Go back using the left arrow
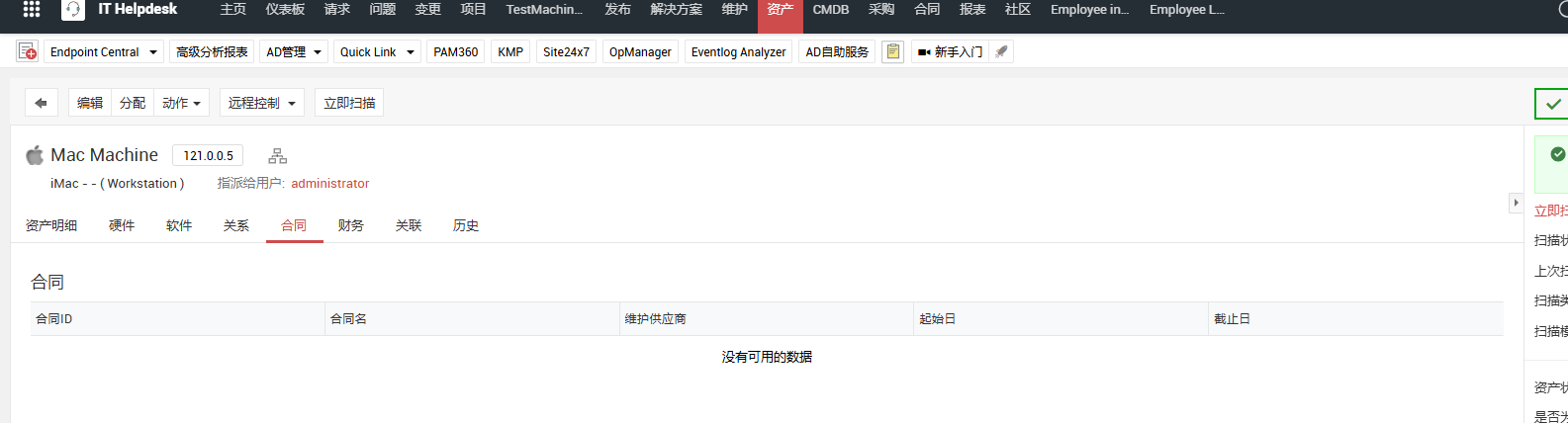Image resolution: width=1568 pixels, height=423 pixels. tap(41, 103)
